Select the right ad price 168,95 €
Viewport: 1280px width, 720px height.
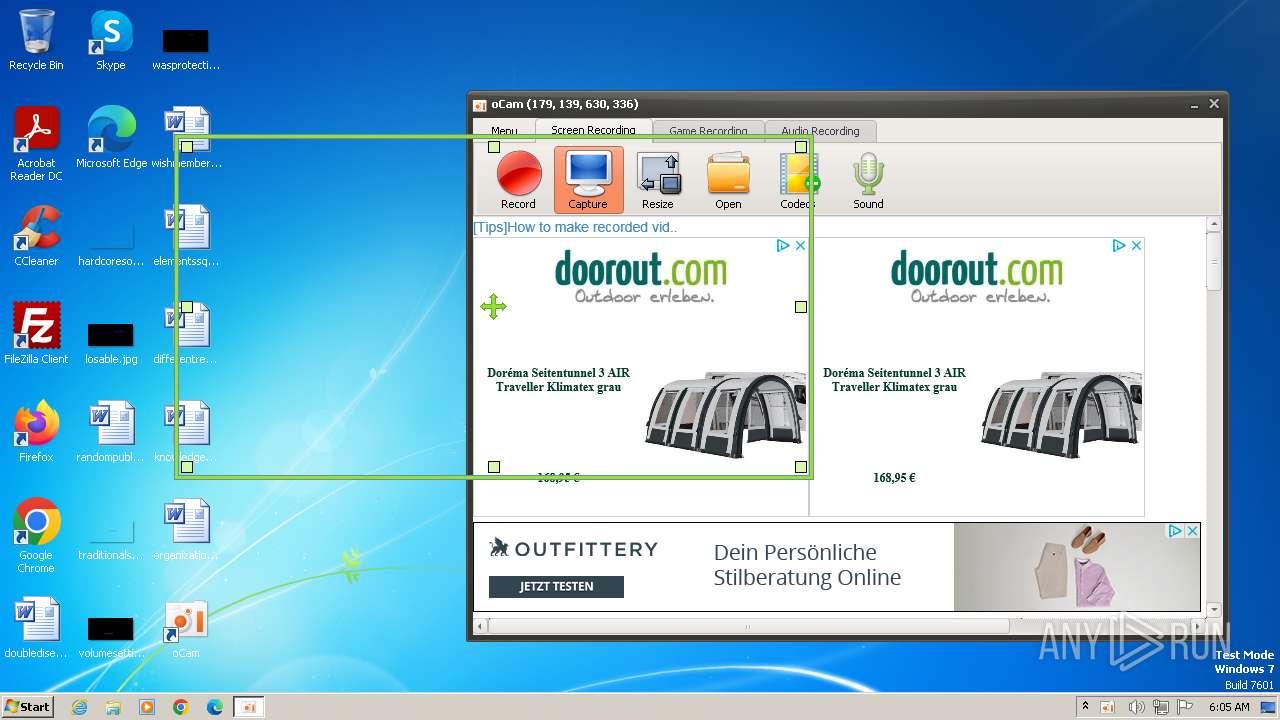(894, 478)
